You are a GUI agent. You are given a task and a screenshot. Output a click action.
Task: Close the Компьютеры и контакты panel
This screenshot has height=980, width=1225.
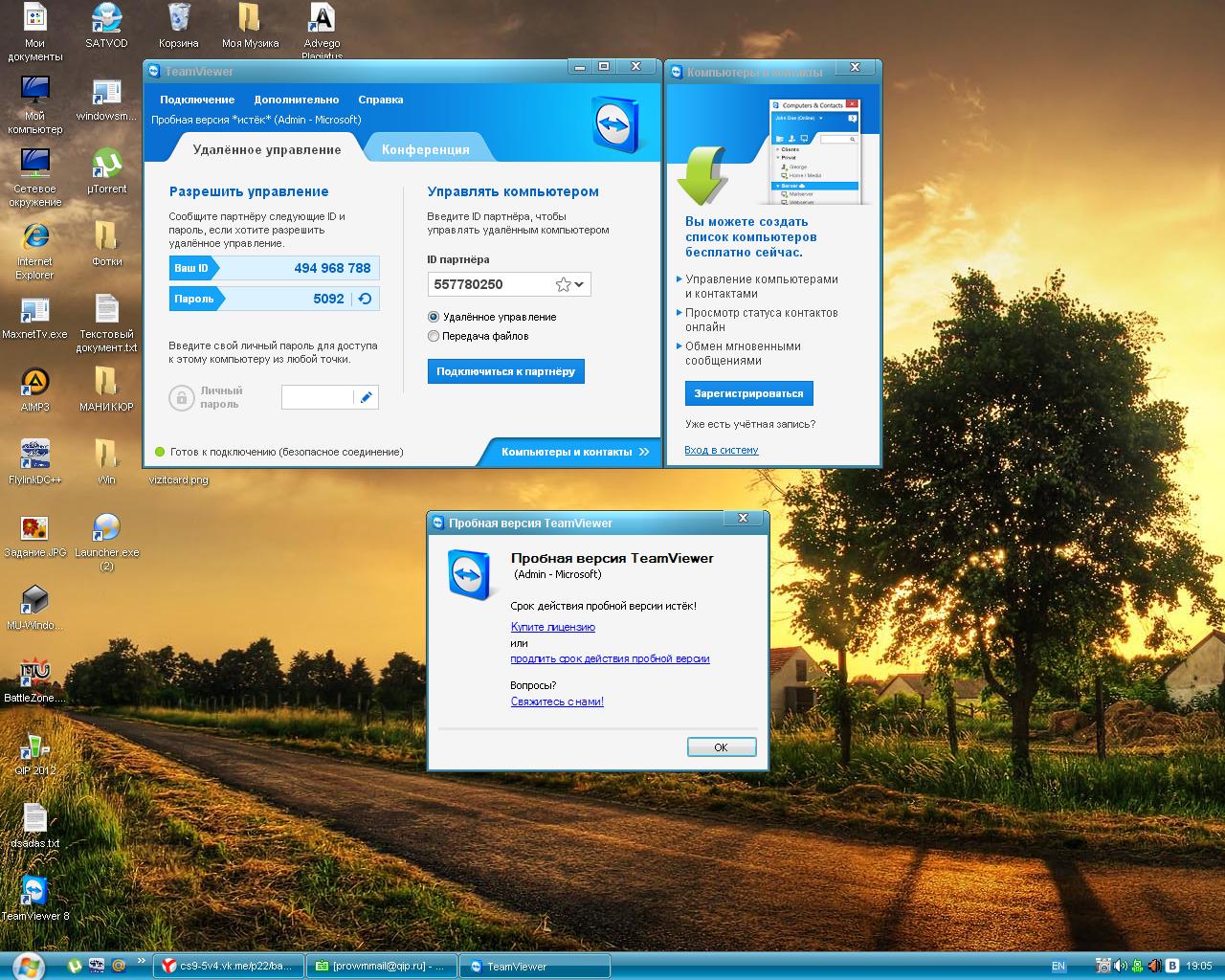(x=856, y=67)
